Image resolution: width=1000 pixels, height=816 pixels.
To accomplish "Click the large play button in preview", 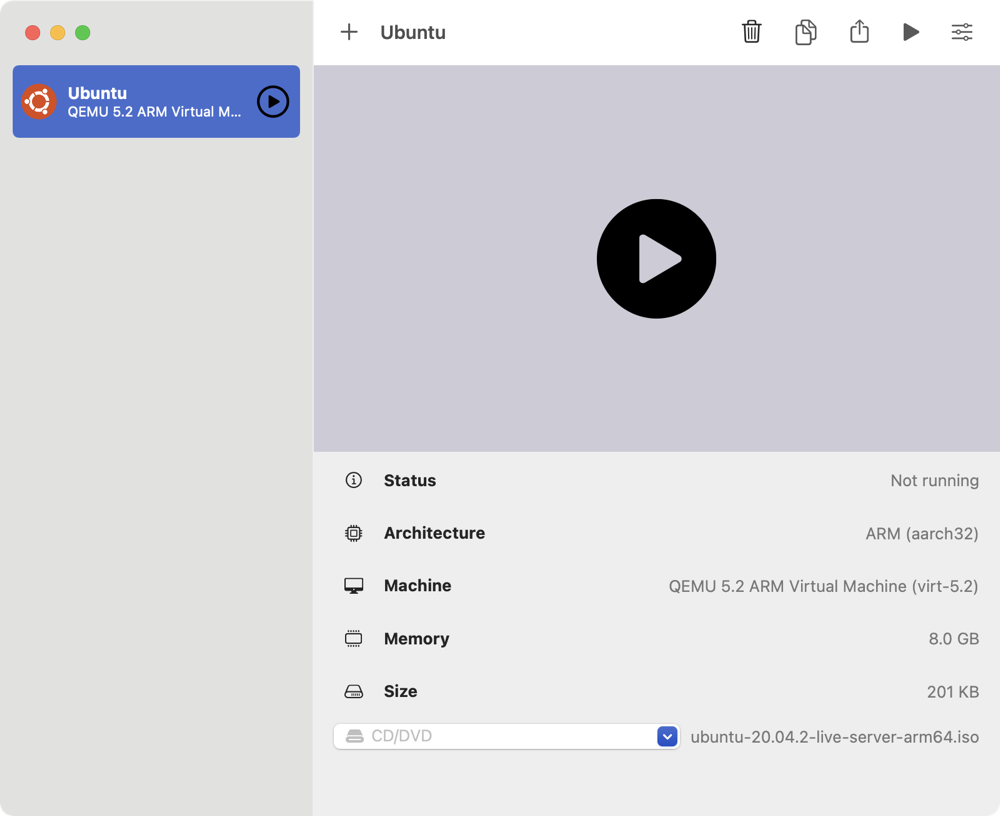I will point(656,259).
